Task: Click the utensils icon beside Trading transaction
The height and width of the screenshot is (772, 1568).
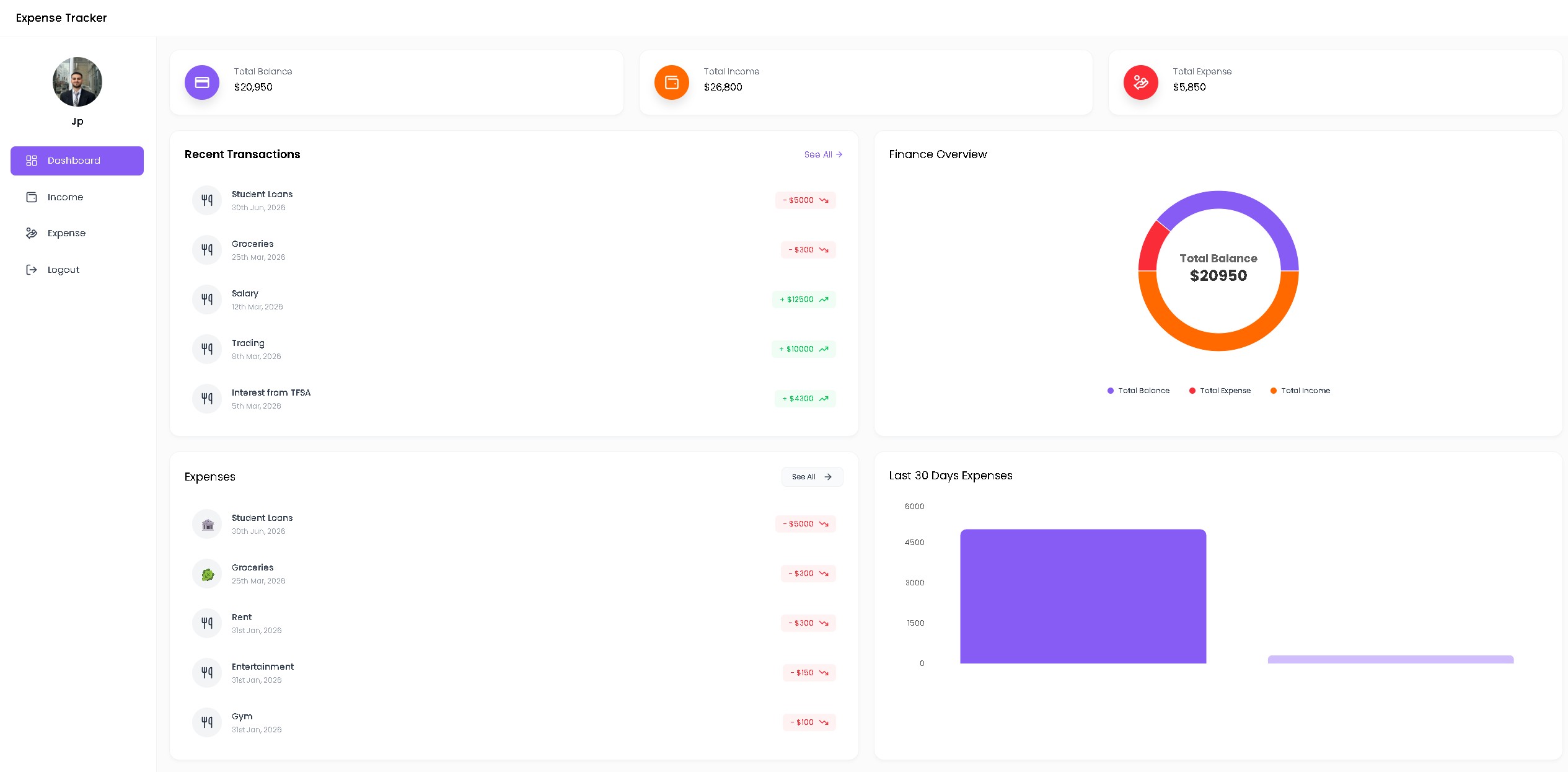Action: [207, 349]
